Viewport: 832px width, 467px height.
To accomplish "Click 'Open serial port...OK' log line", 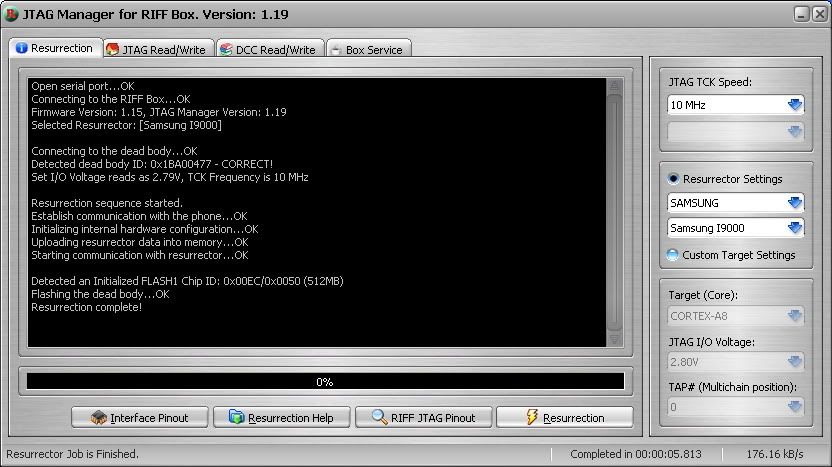I will pos(83,86).
